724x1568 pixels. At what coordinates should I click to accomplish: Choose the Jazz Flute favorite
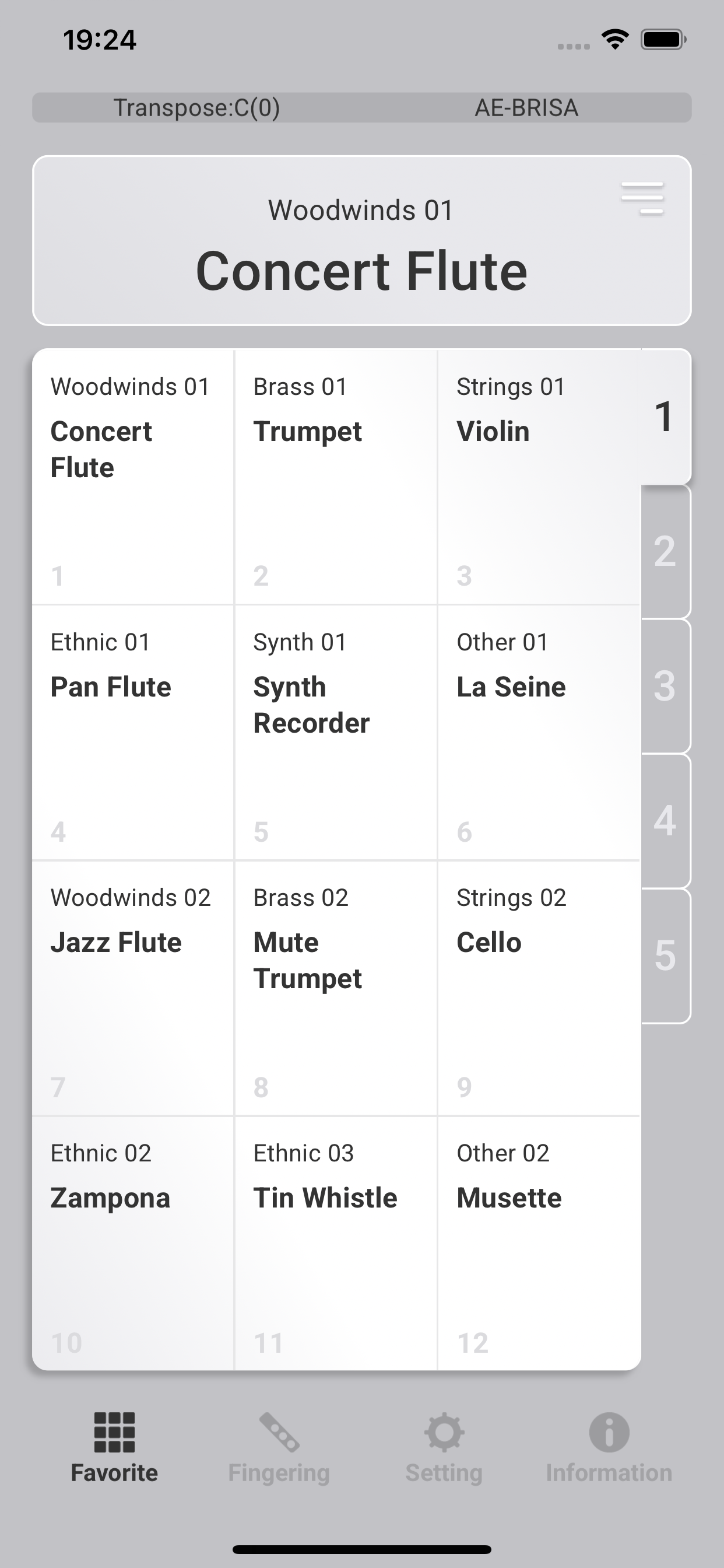coord(133,988)
